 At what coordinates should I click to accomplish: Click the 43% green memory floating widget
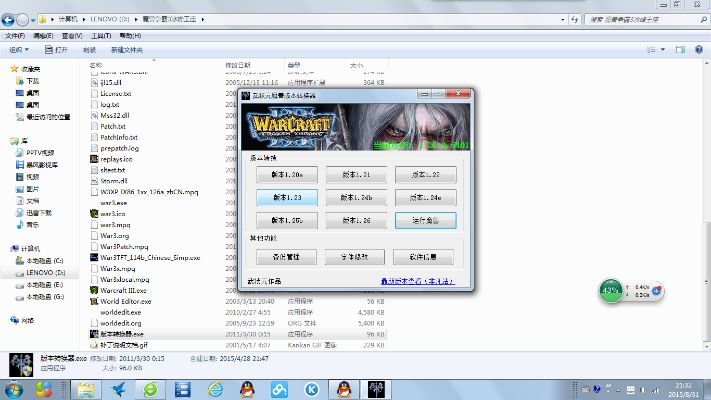(611, 290)
